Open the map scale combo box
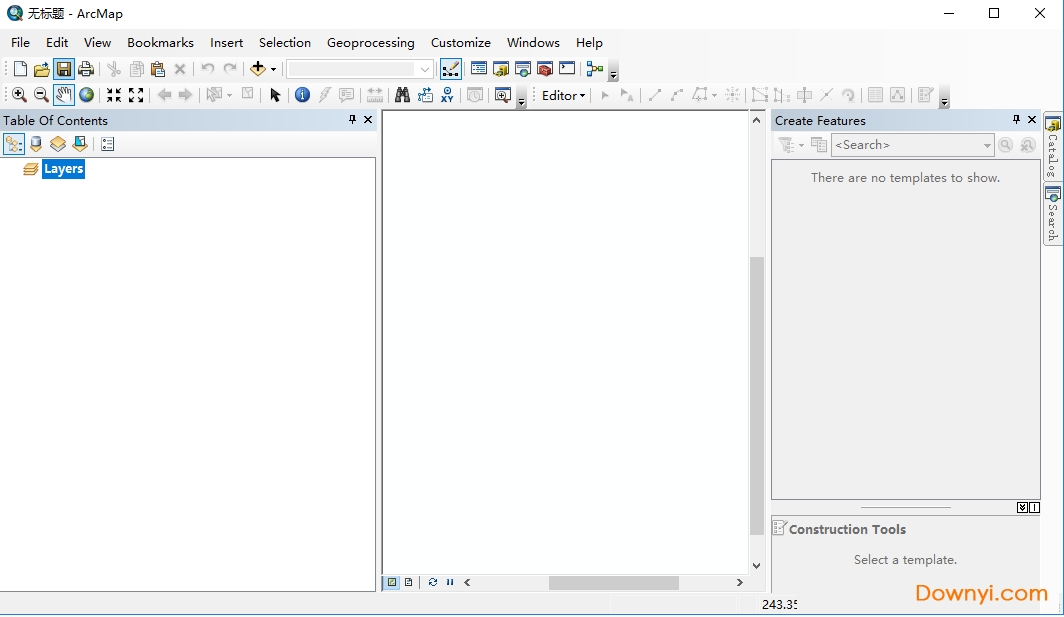This screenshot has width=1064, height=617. click(425, 68)
